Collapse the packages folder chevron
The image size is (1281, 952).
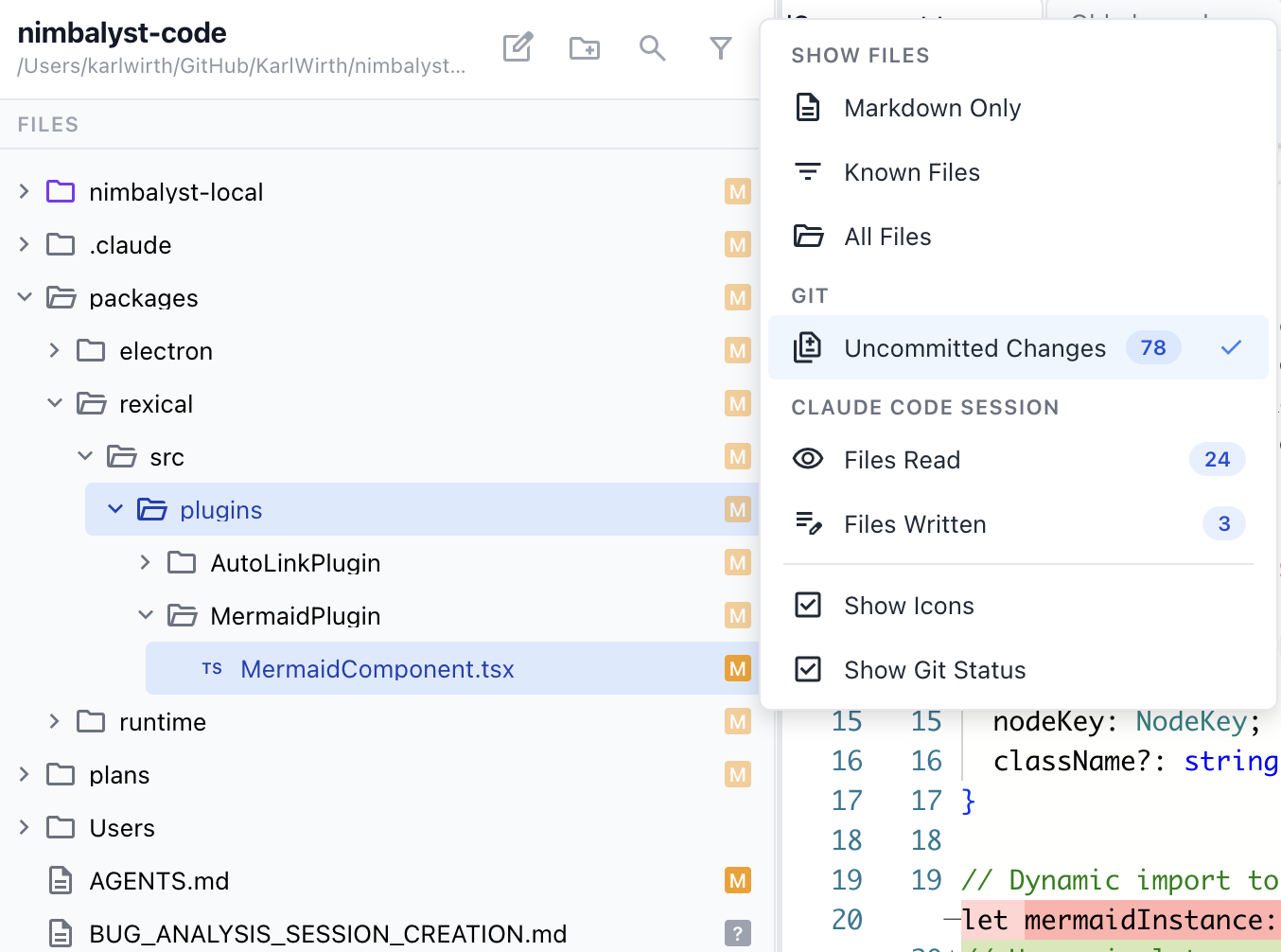click(x=25, y=298)
